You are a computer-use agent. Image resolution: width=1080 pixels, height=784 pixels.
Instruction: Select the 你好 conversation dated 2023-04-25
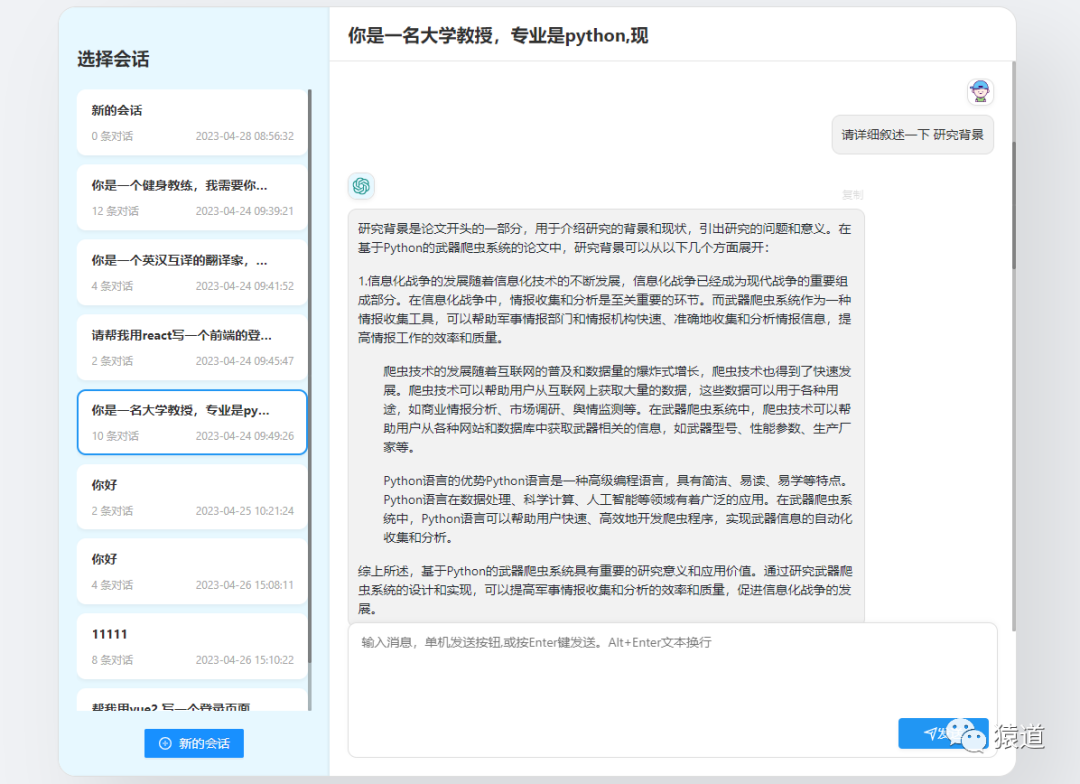click(x=191, y=498)
